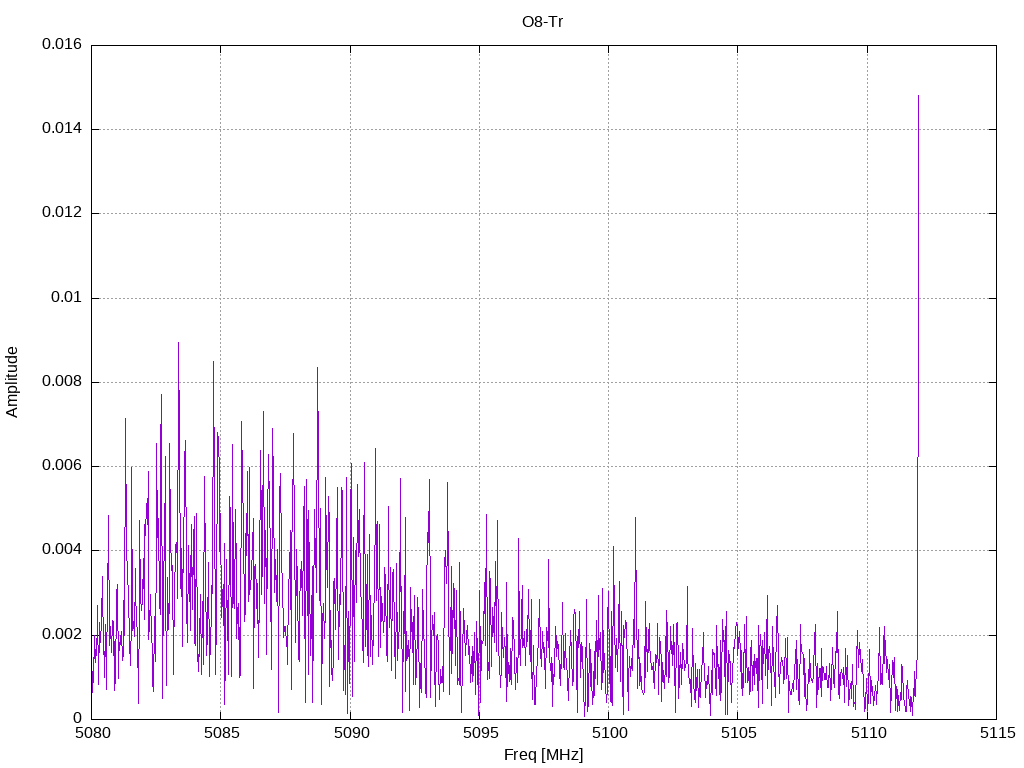Select the 0.008 y-axis tick label
Screen dimensions: 1024x768
[x=61, y=382]
